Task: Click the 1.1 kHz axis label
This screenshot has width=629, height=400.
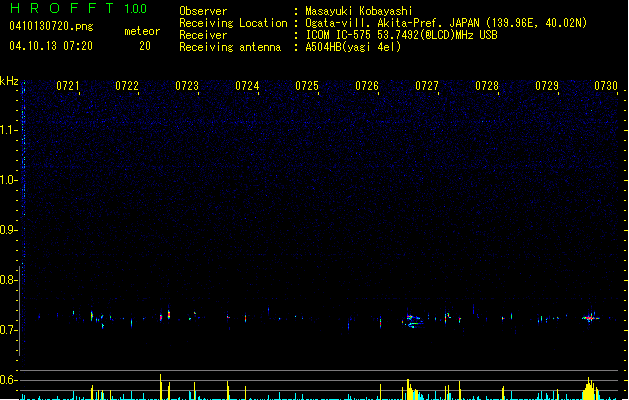Action: point(8,130)
